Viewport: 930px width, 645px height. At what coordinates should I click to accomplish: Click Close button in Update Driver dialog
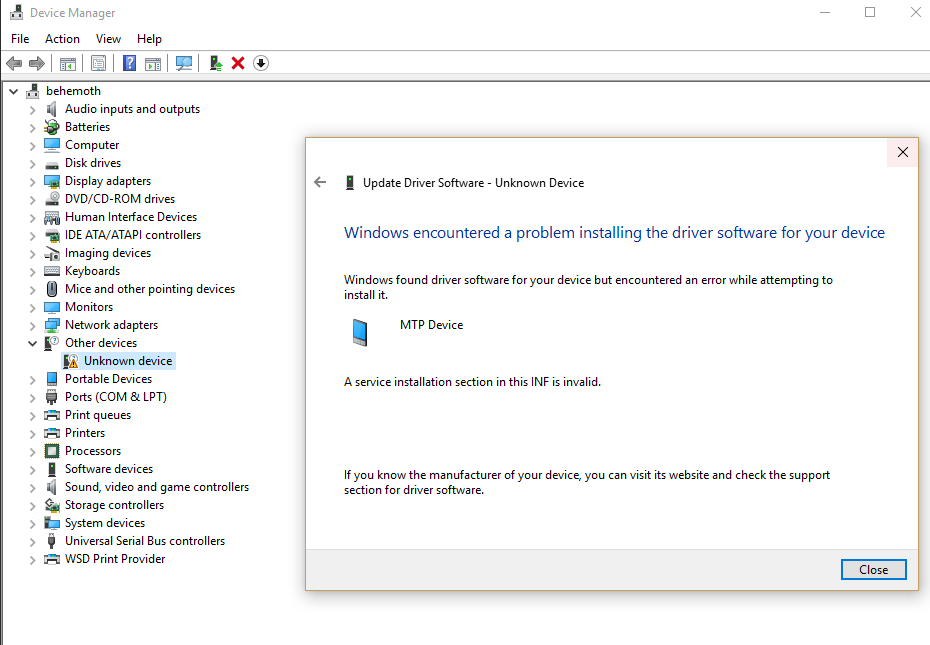pyautogui.click(x=874, y=570)
